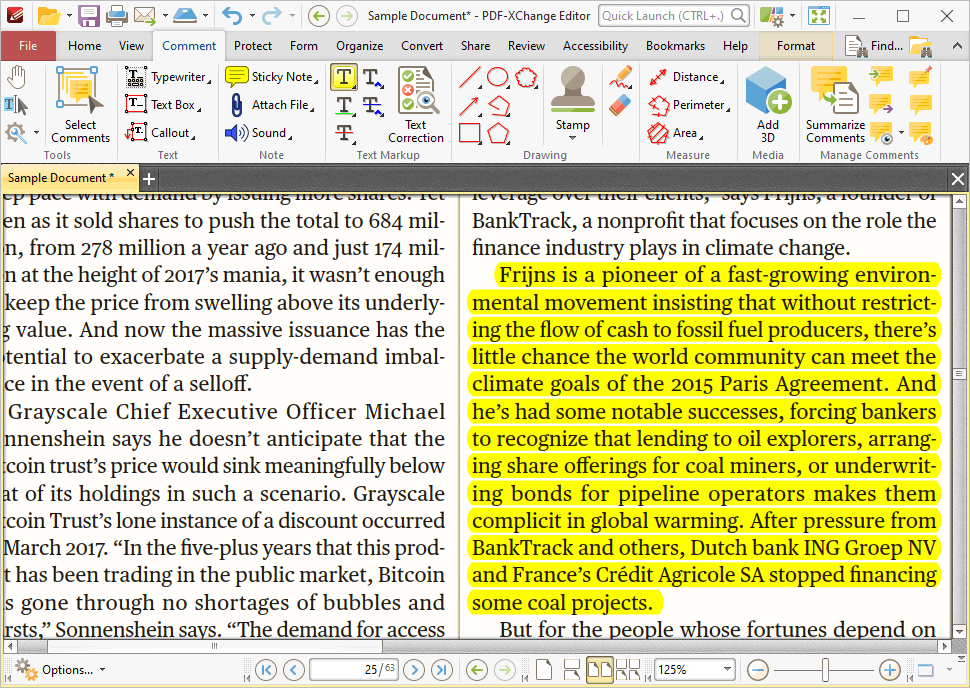Click the horizontal scrollbar thumb
This screenshot has width=970, height=688.
pos(214,647)
